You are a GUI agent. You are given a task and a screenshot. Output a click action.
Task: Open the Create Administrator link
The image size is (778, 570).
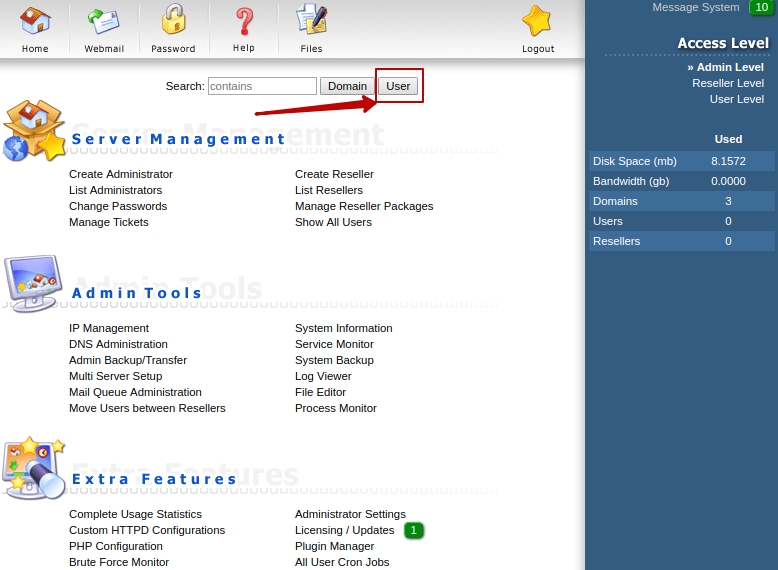(x=121, y=174)
